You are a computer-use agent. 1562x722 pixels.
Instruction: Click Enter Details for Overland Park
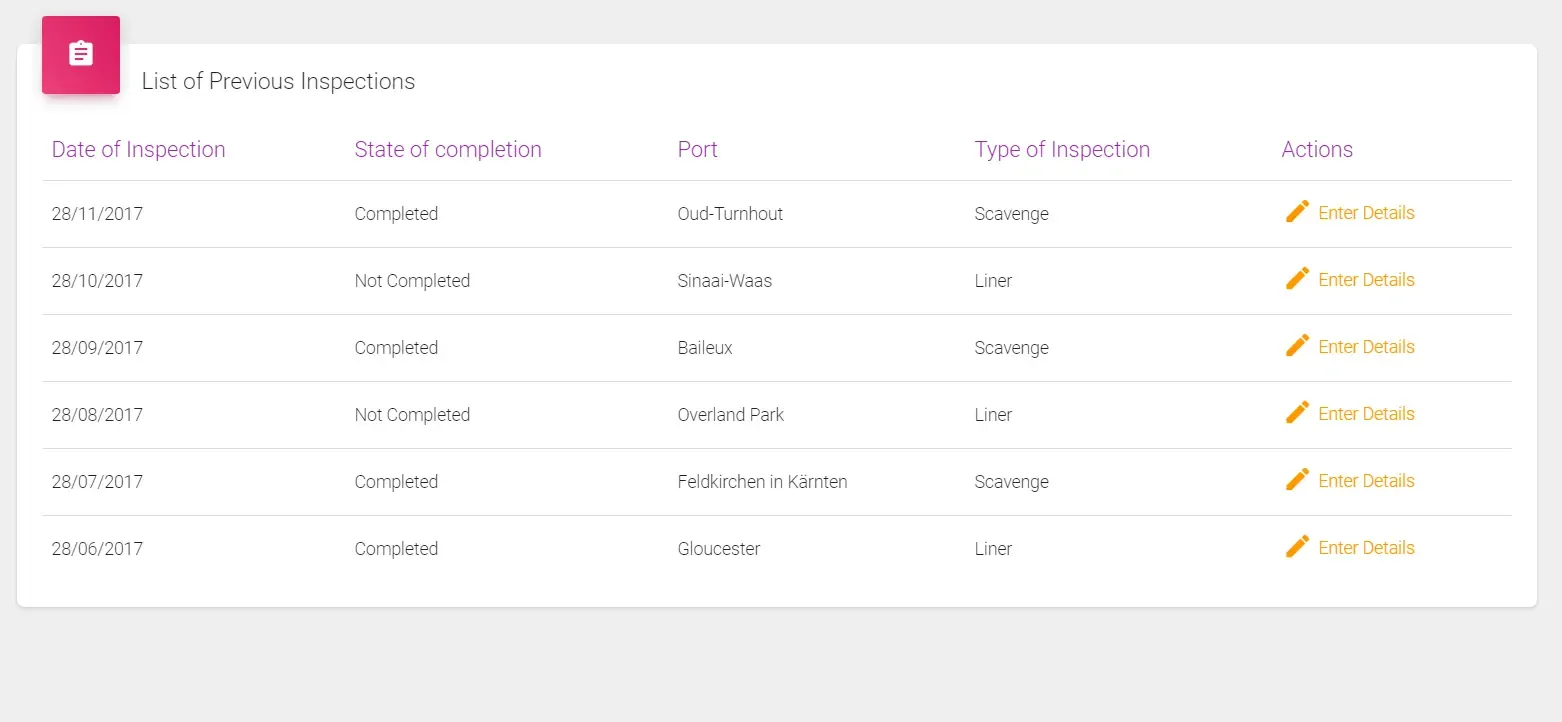tap(1366, 414)
